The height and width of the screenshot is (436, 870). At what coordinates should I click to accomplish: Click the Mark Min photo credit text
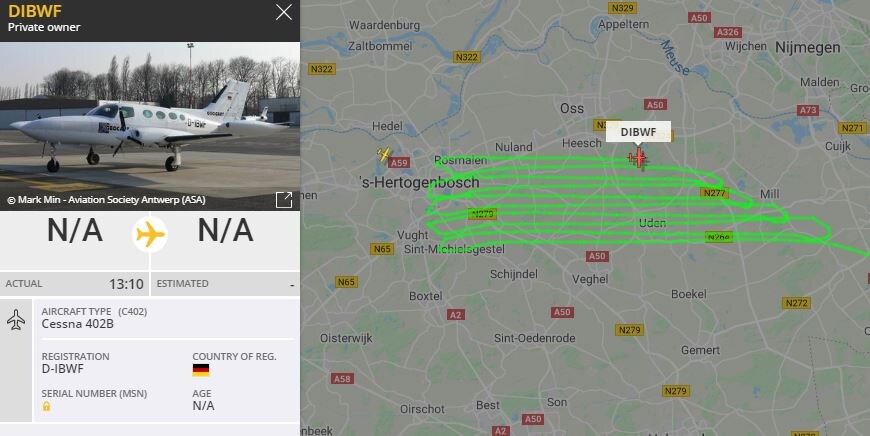(106, 200)
